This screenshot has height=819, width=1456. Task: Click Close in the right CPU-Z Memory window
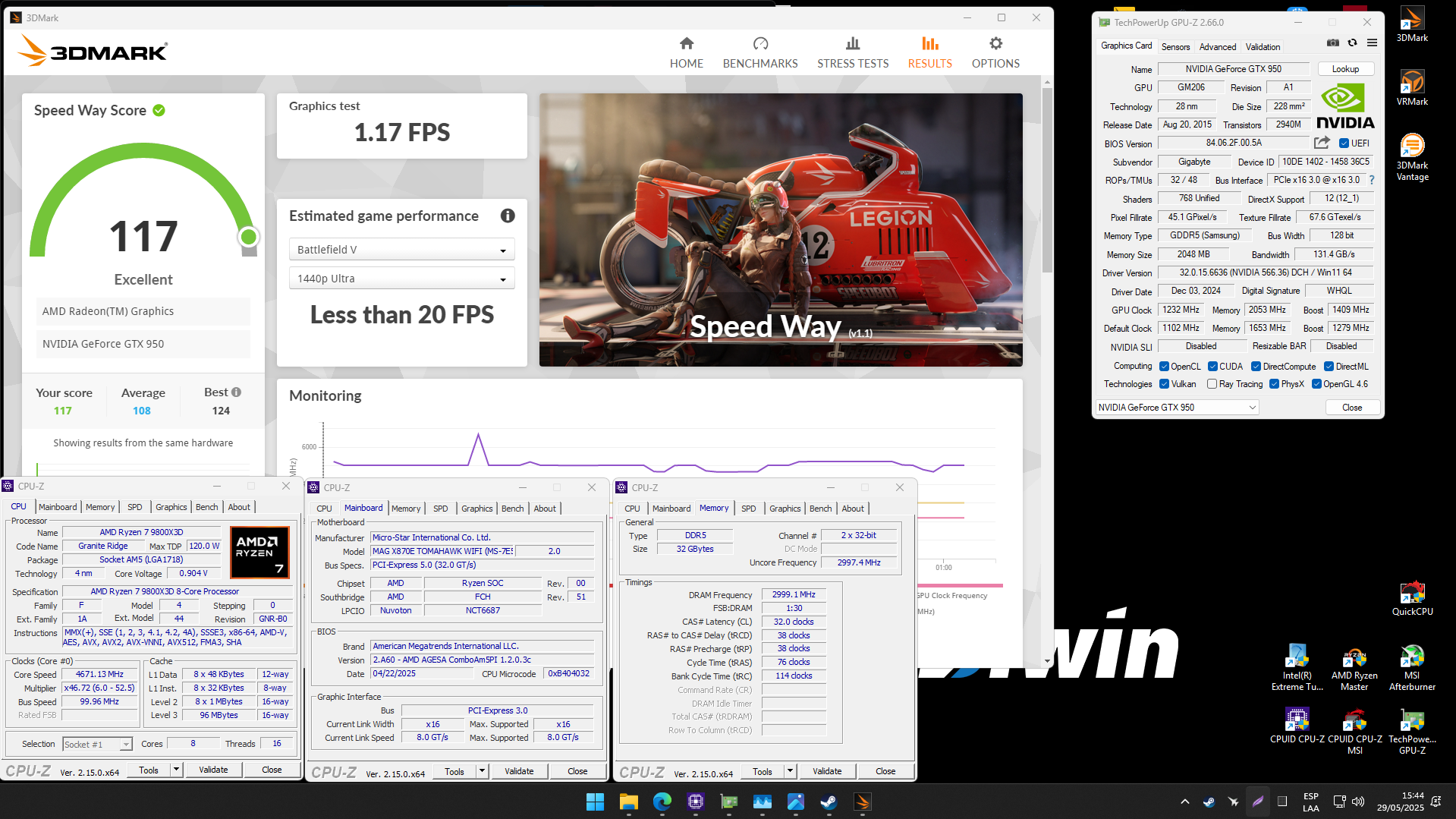pos(885,771)
